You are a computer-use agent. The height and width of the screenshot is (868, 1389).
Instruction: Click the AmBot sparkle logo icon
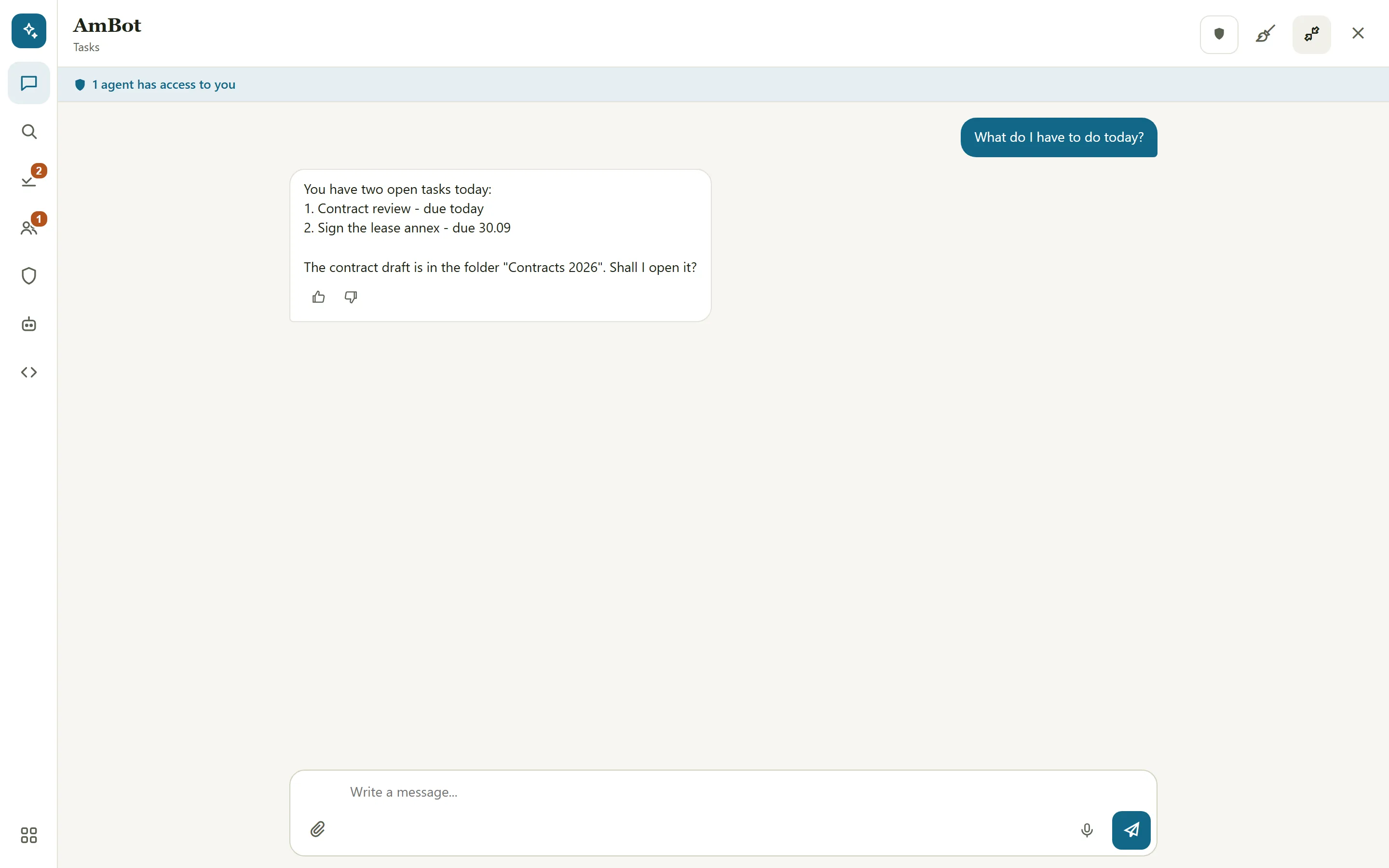[29, 30]
